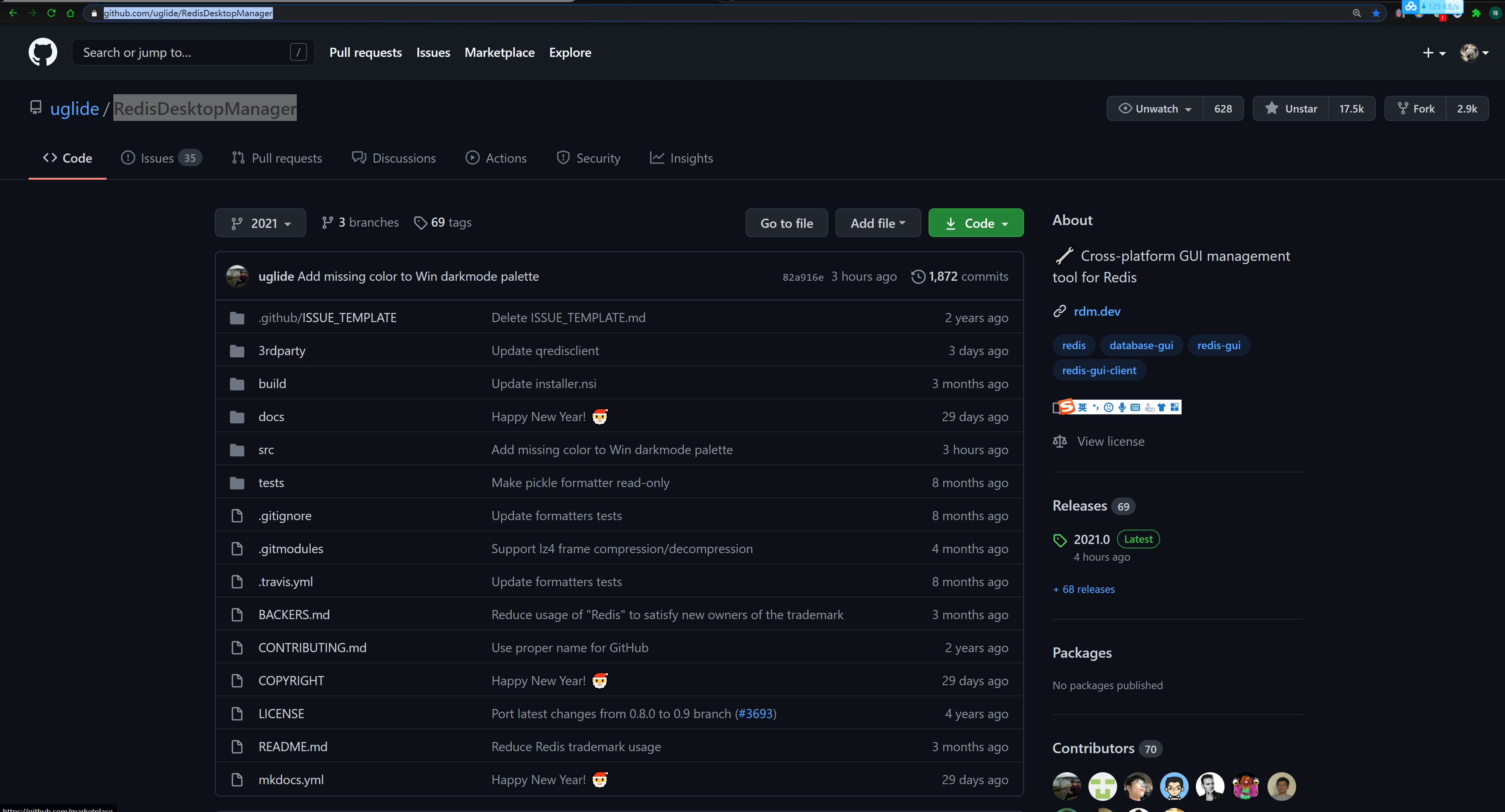Open the src folder
The image size is (1505, 812).
coord(266,450)
